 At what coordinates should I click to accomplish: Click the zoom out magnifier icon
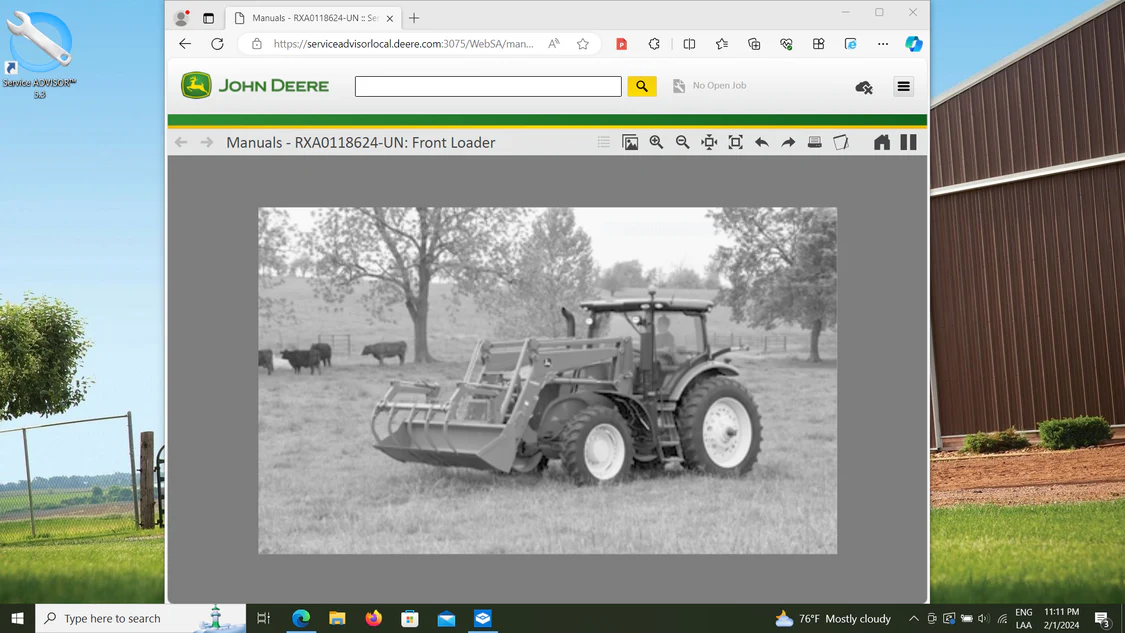[682, 142]
